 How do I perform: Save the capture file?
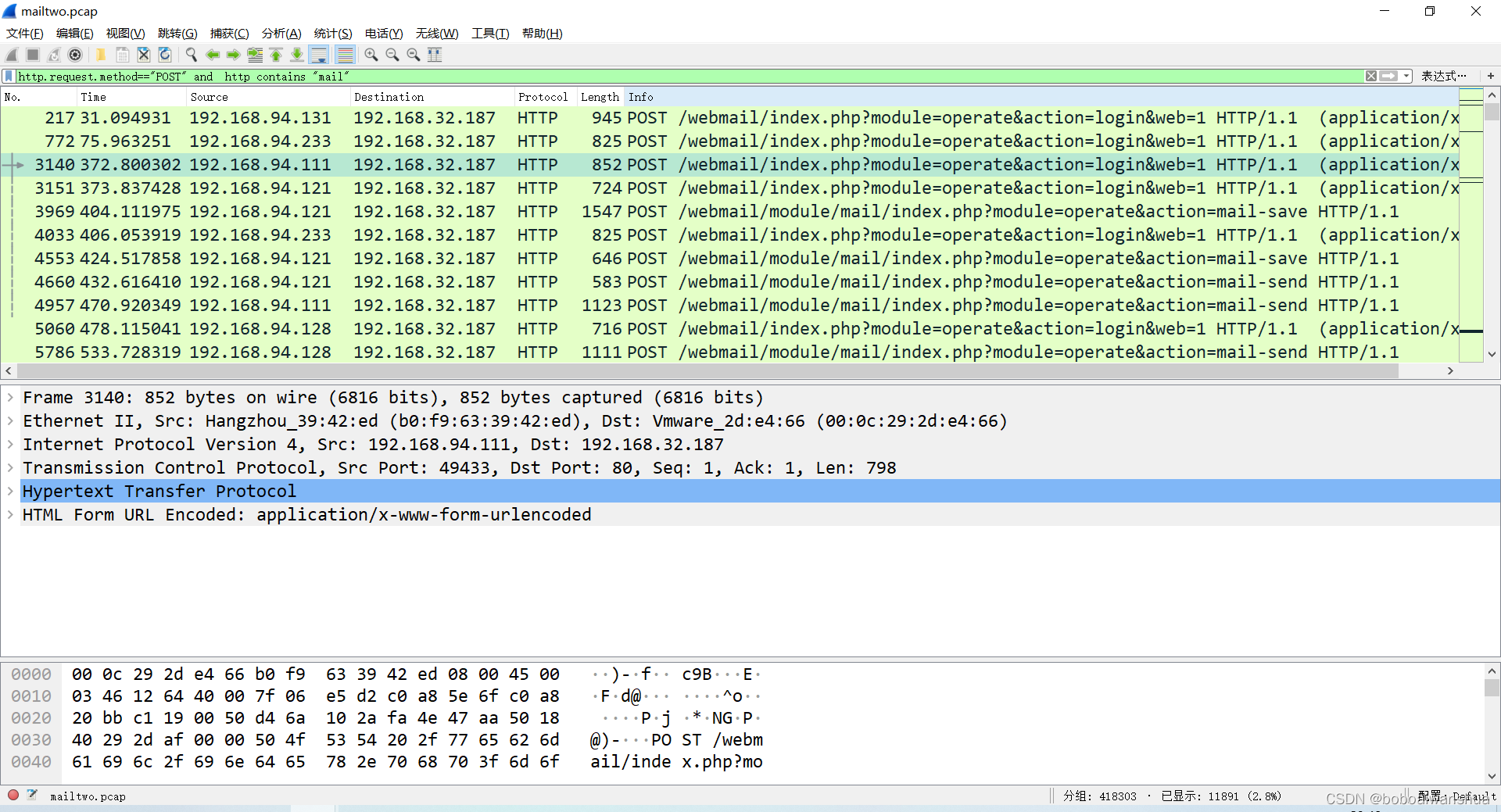123,55
